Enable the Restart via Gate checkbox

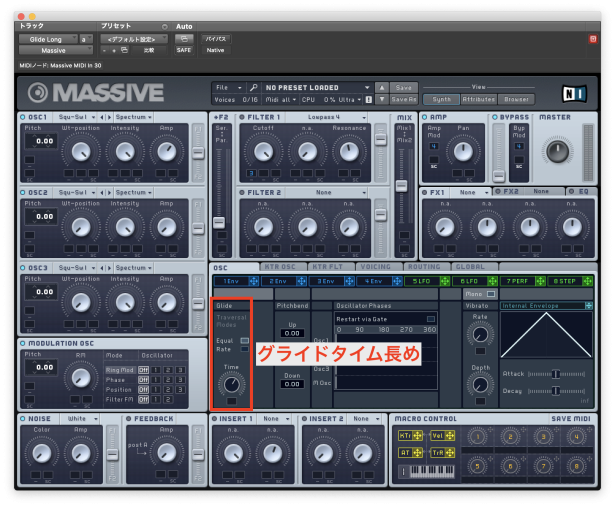(x=431, y=319)
